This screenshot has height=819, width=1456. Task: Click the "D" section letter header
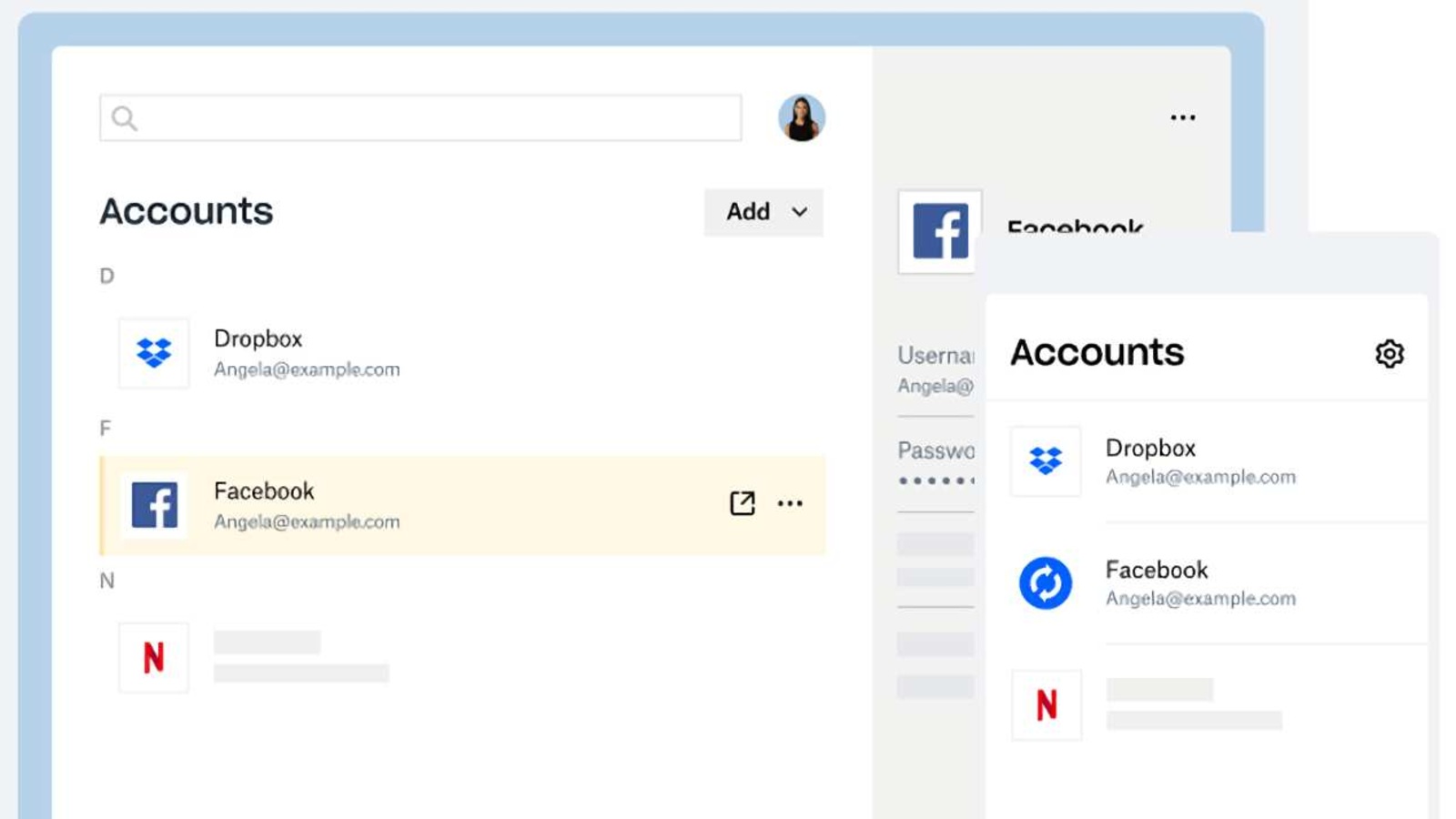click(106, 276)
